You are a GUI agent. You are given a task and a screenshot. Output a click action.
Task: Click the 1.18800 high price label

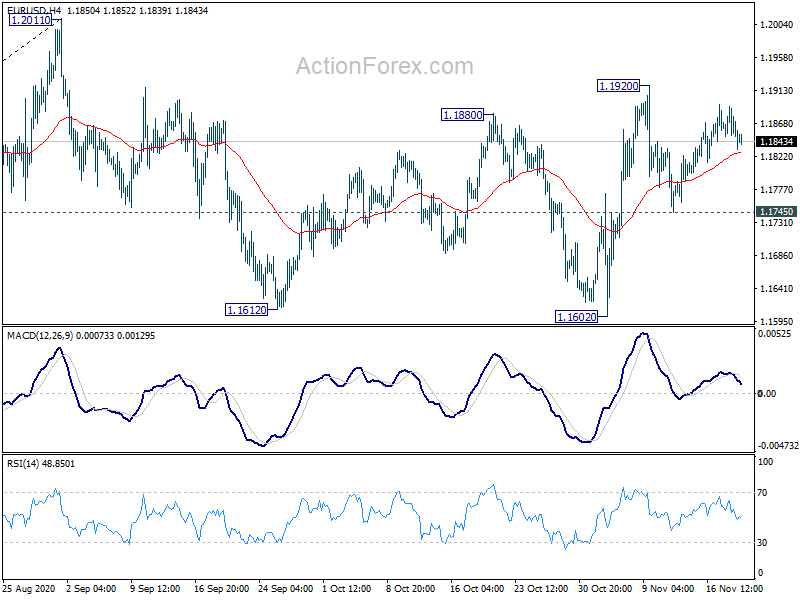pos(462,115)
